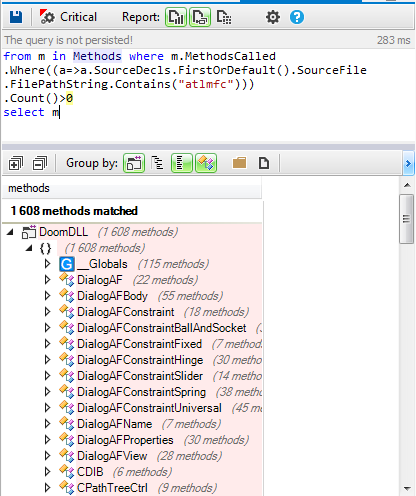The width and height of the screenshot is (416, 496).
Task: Save the query with floppy disk icon
Action: point(16,17)
